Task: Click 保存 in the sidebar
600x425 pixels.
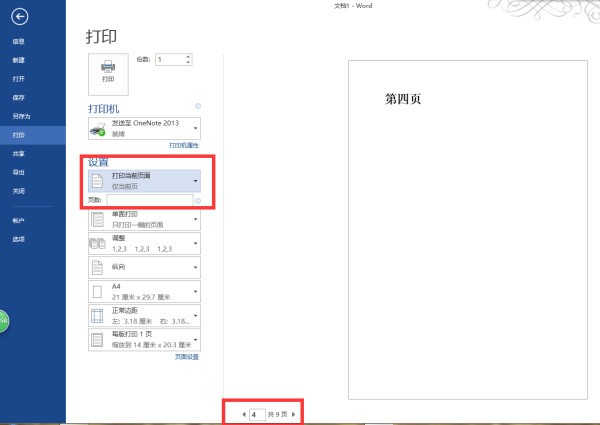Action: tap(18, 98)
